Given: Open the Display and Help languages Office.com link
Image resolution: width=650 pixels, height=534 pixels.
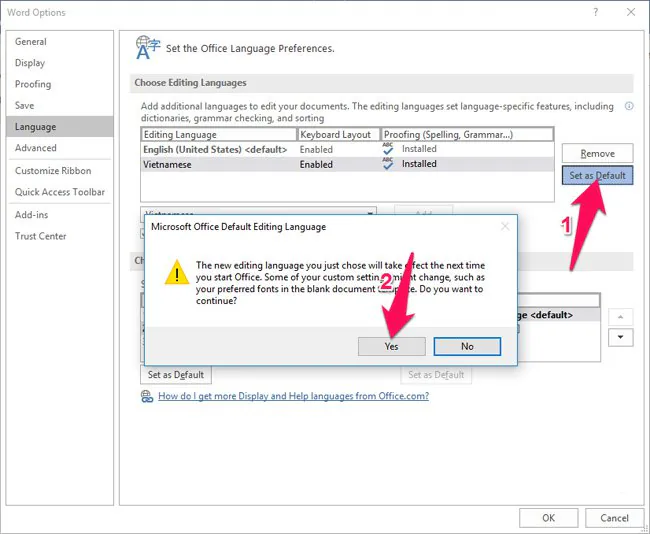Looking at the screenshot, I should click(x=293, y=396).
